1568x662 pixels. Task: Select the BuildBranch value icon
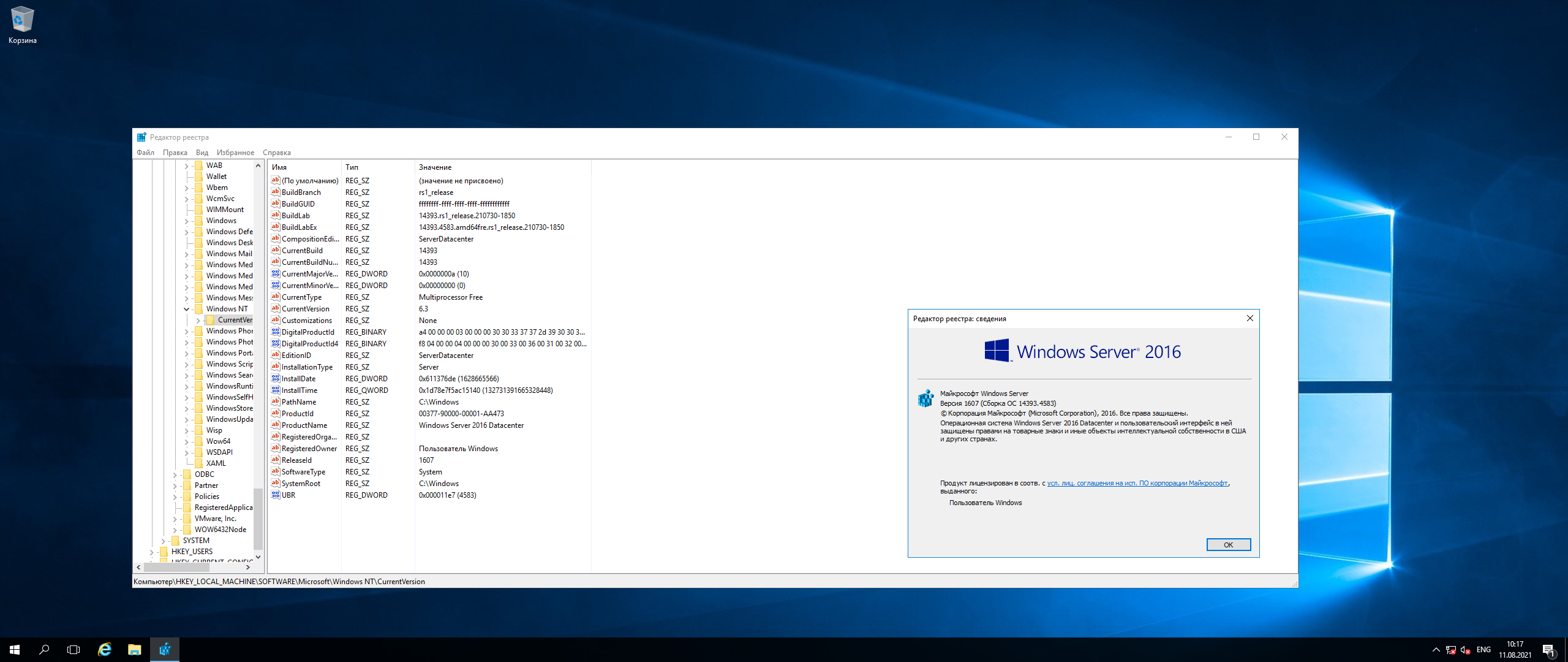[x=276, y=192]
